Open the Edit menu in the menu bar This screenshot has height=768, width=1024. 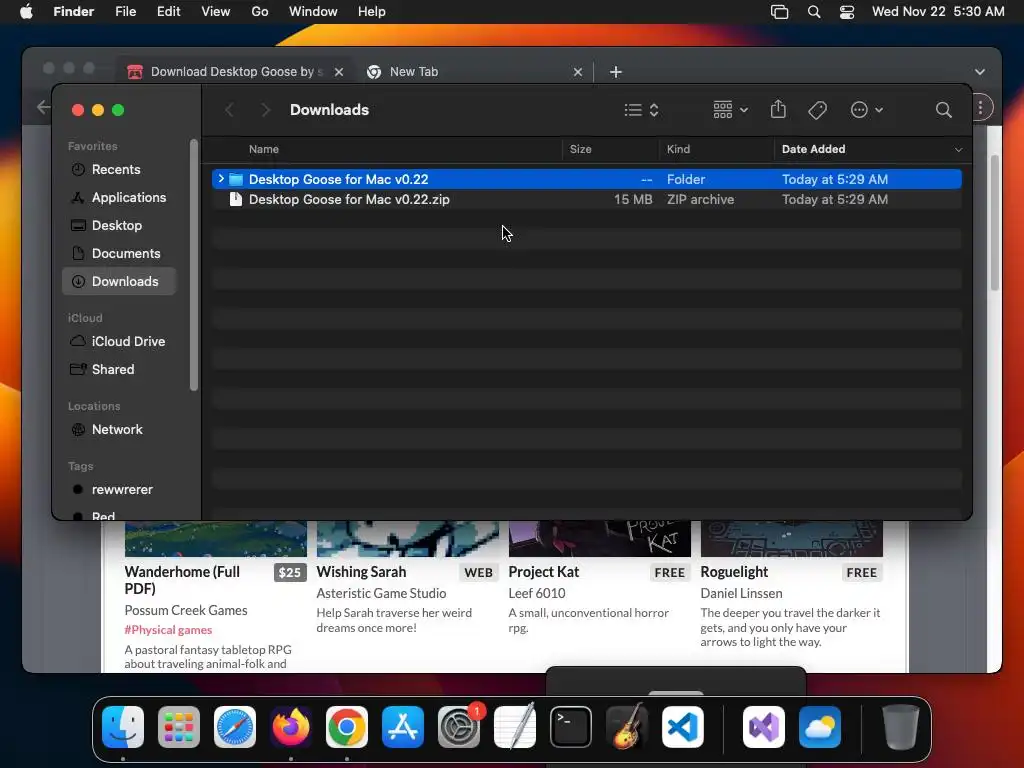click(168, 12)
